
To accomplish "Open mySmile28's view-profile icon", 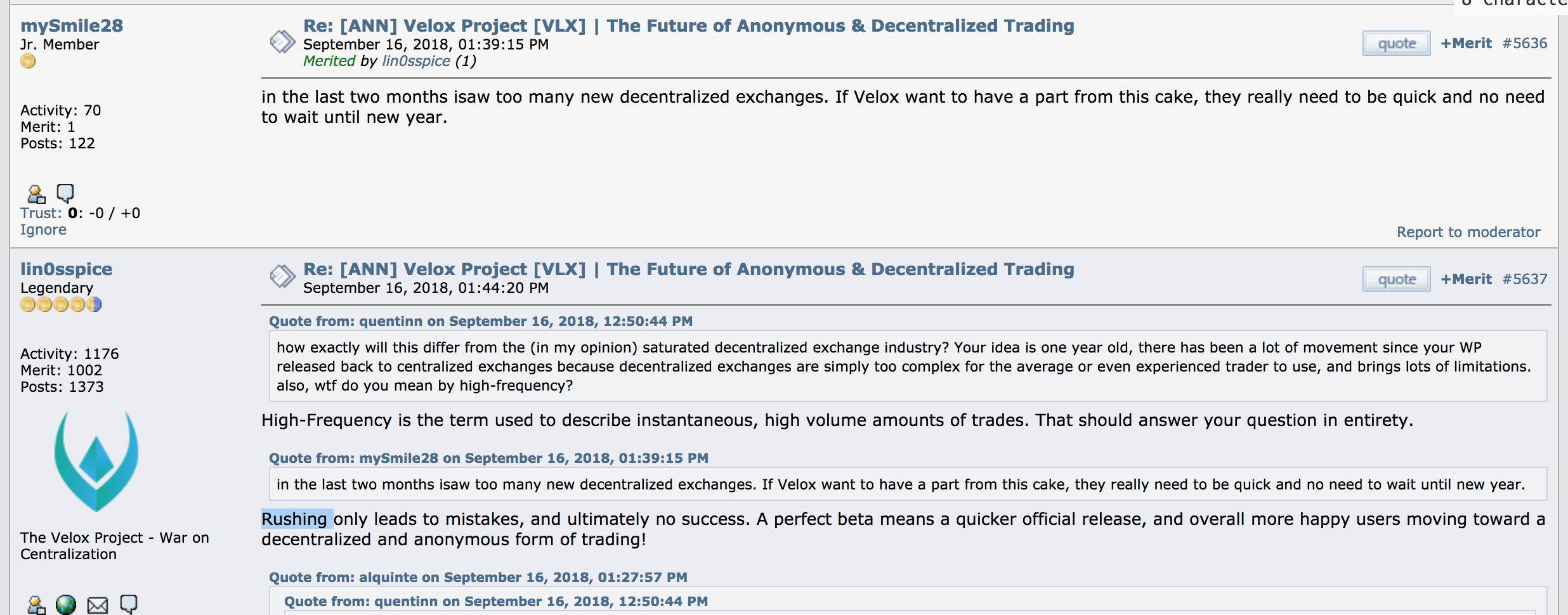I will click(x=36, y=193).
